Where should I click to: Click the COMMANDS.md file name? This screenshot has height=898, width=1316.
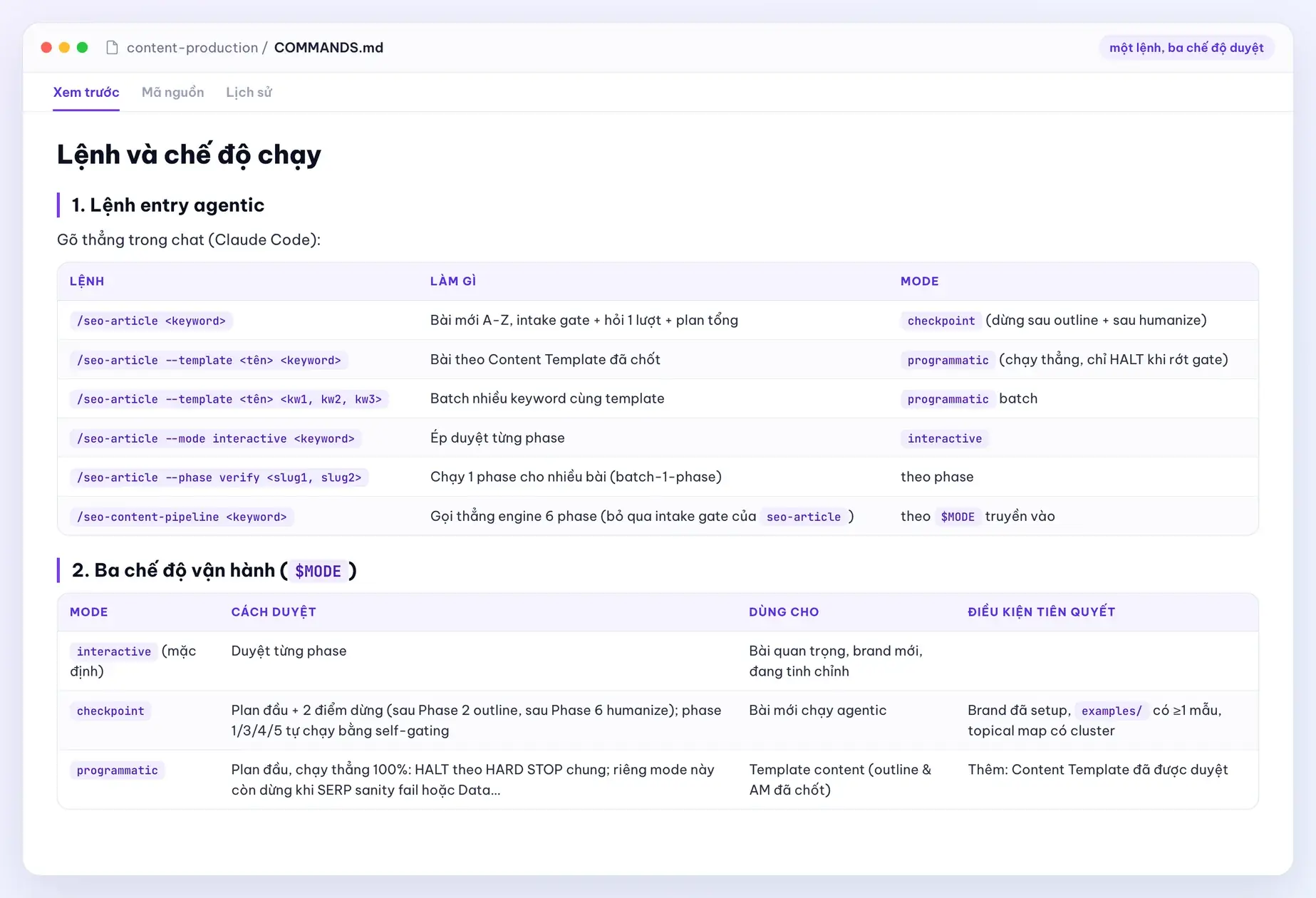[x=328, y=48]
